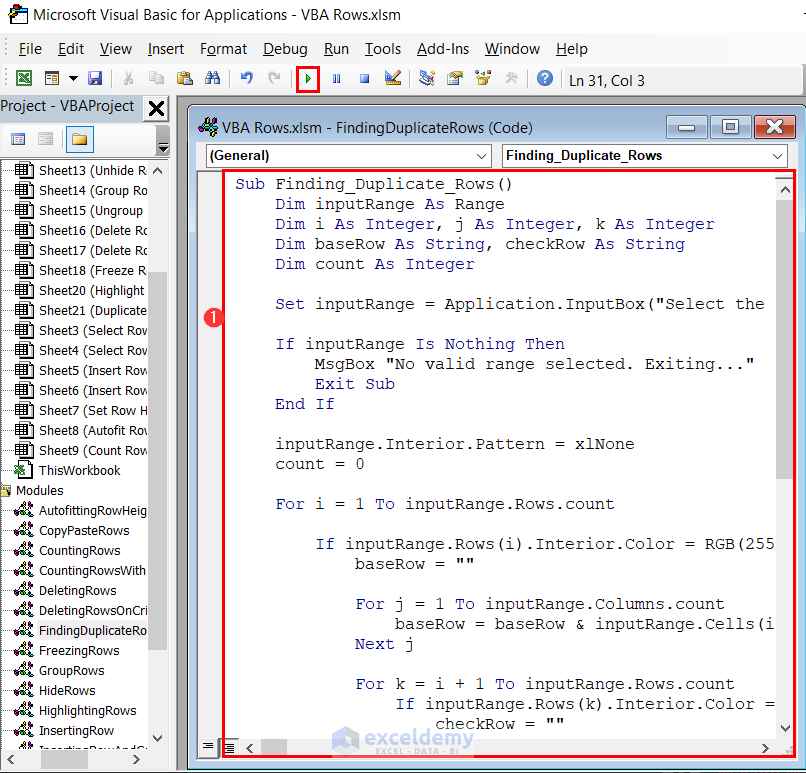Toggle Design Mode in the toolbar
The image size is (806, 773).
click(393, 78)
